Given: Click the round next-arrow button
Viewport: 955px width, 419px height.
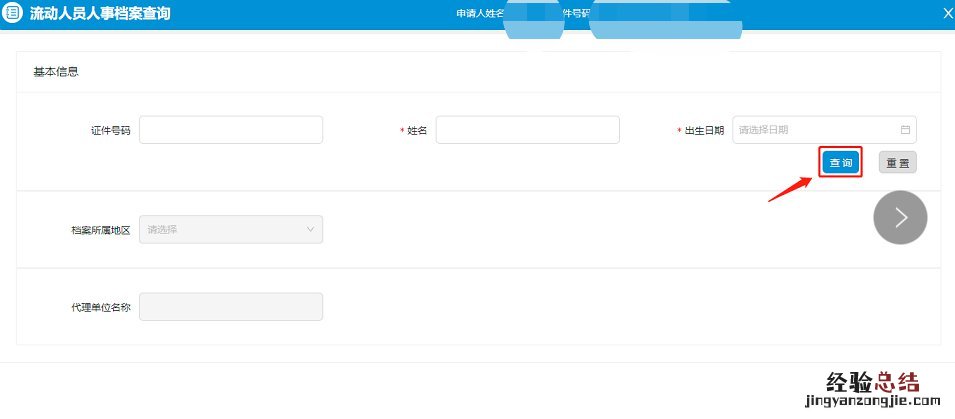Looking at the screenshot, I should [900, 218].
